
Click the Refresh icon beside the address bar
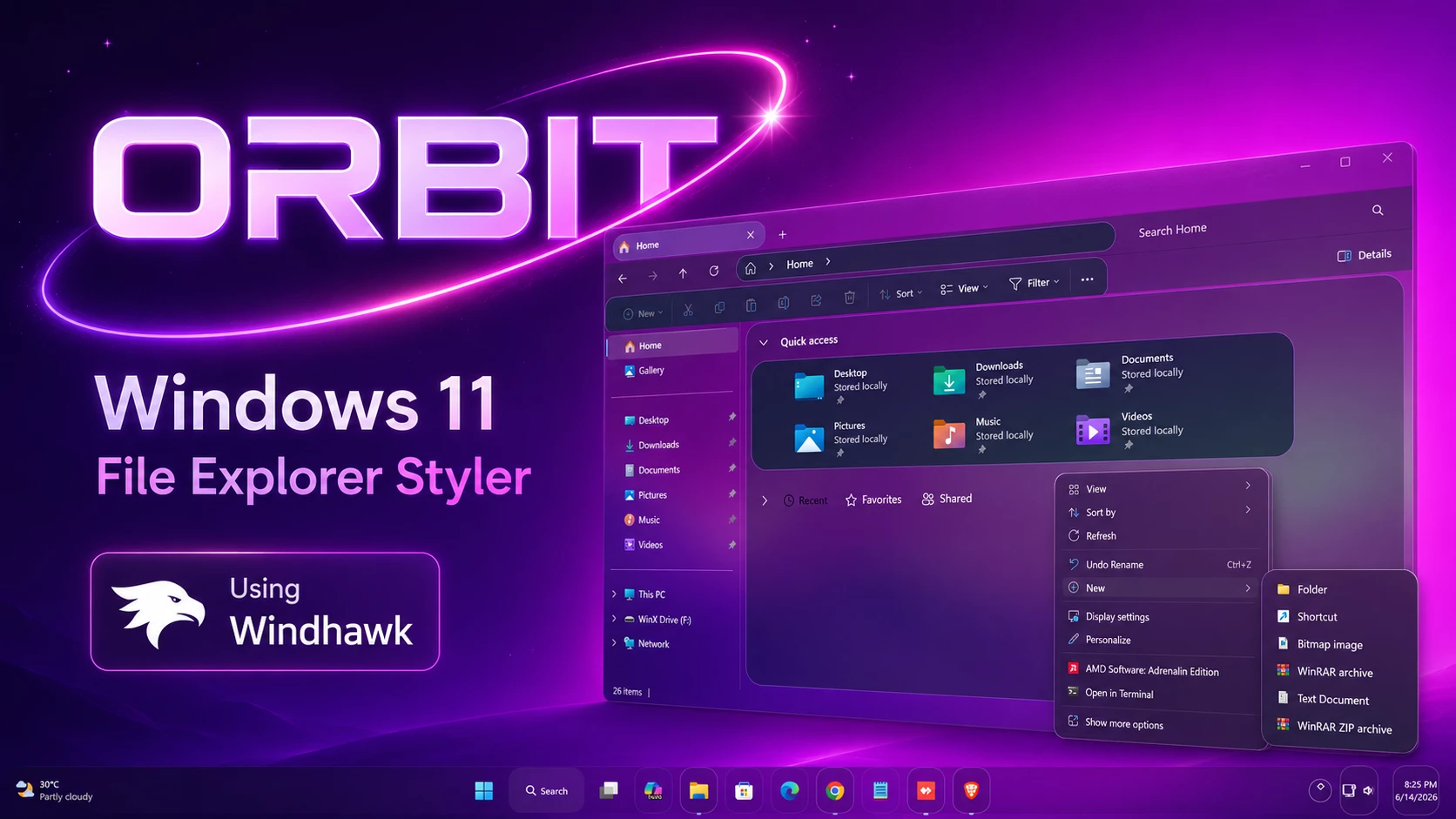coord(714,271)
